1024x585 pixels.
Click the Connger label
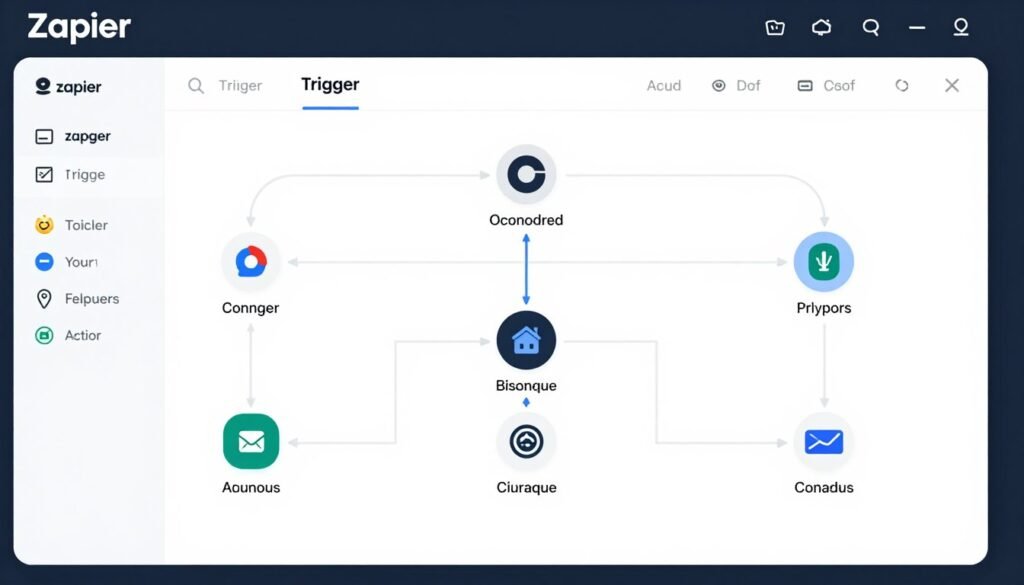(x=250, y=308)
